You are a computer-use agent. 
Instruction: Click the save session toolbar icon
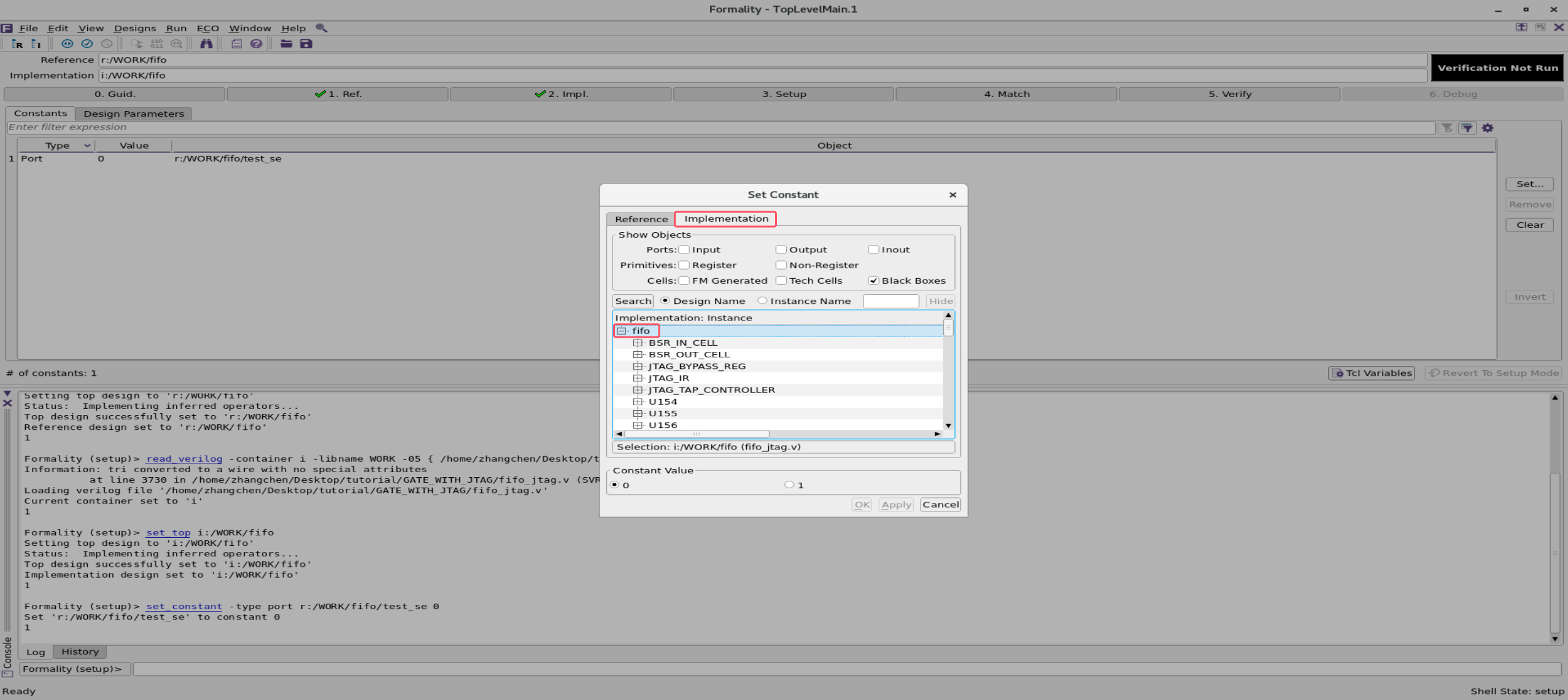[x=305, y=43]
